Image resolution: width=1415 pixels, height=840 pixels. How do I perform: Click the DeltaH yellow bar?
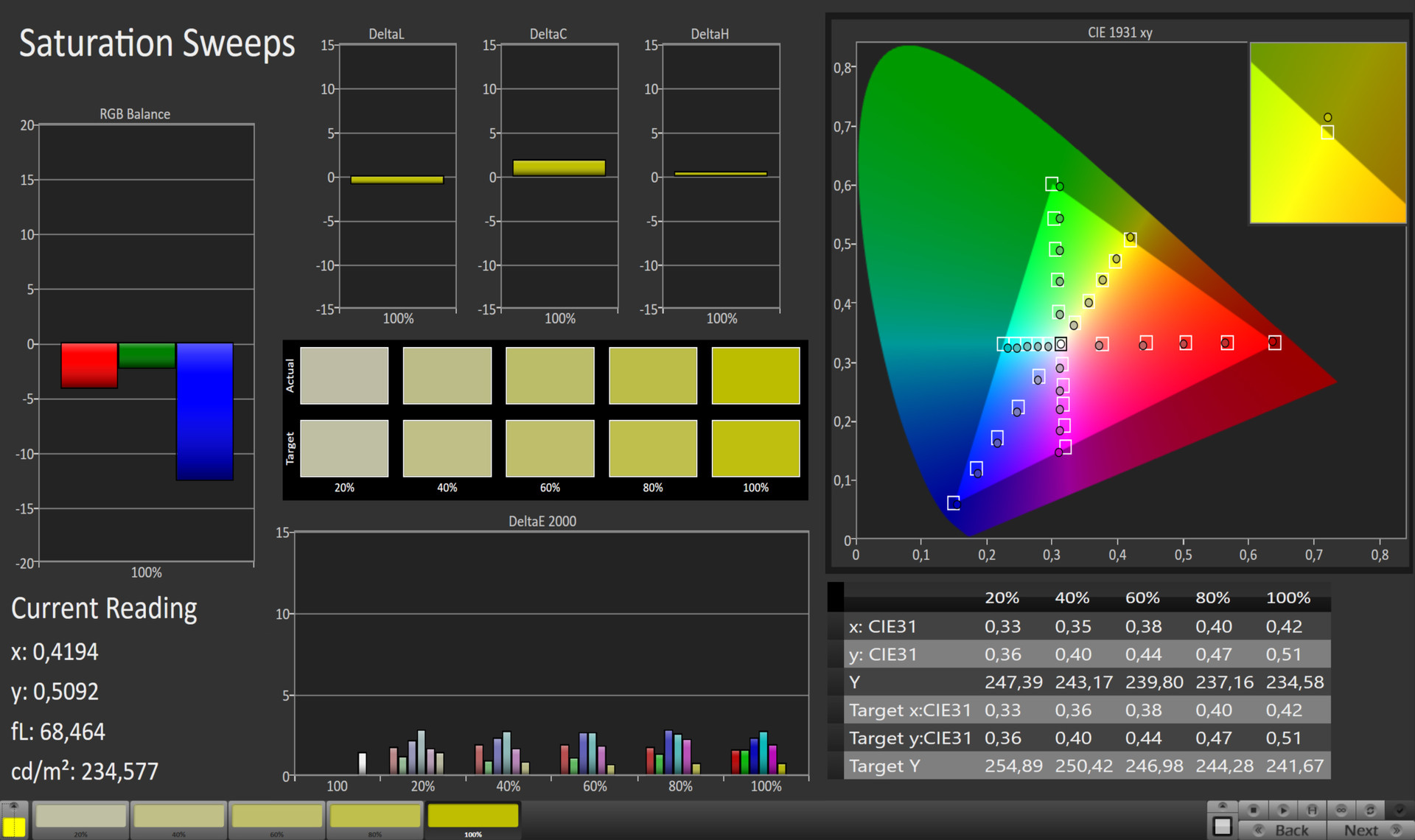tap(721, 174)
